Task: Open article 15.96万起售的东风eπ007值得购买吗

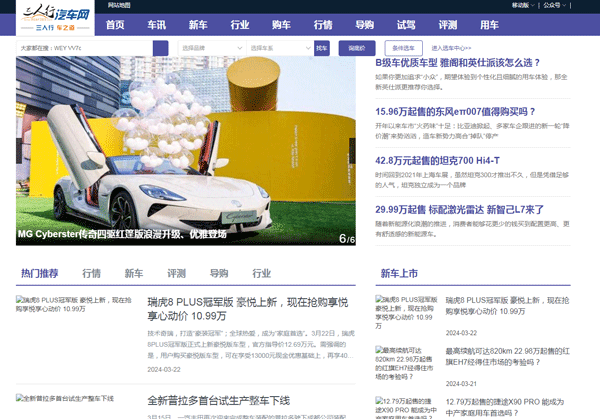Action: tap(455, 112)
